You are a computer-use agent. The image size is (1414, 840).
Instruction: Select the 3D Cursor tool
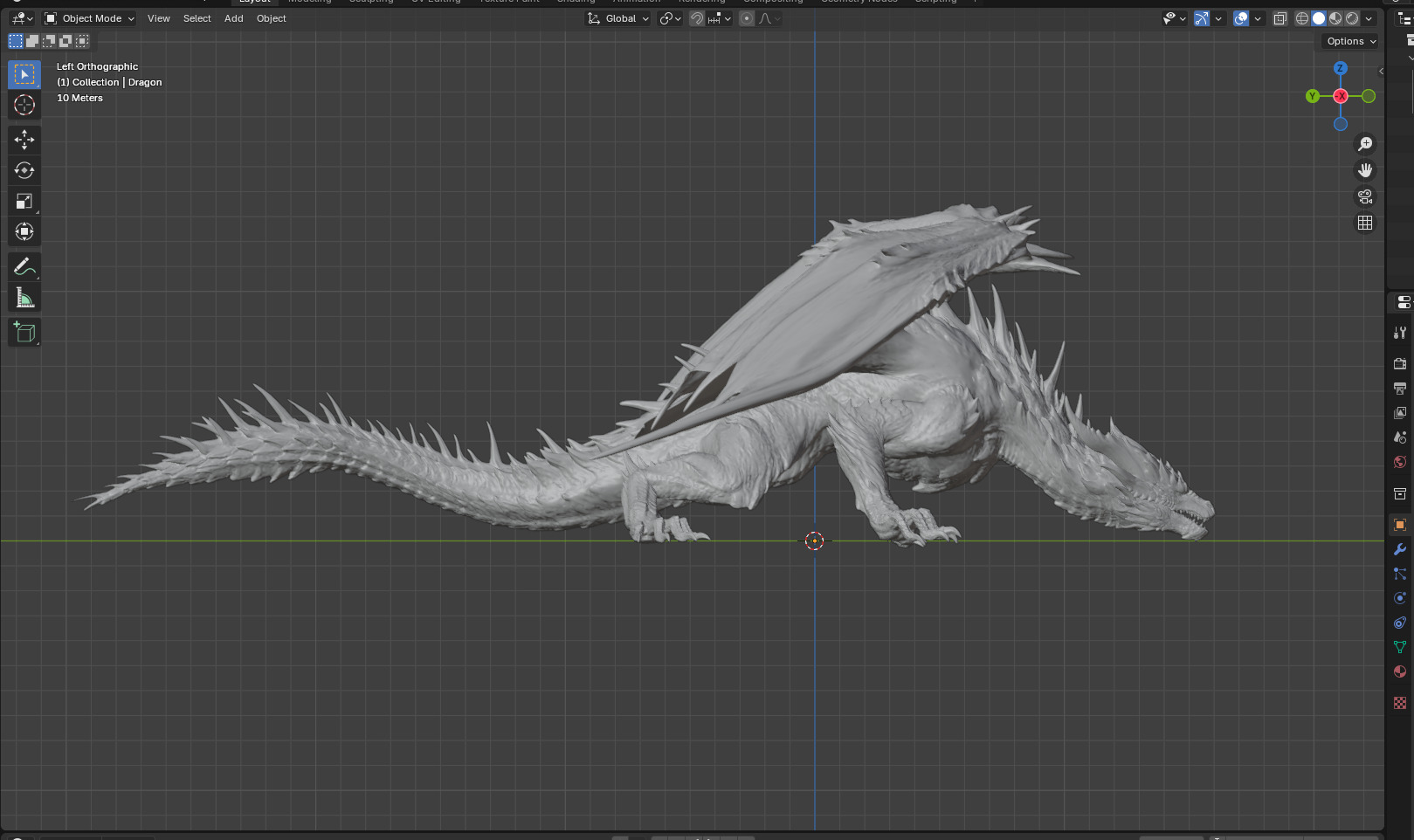pos(24,106)
